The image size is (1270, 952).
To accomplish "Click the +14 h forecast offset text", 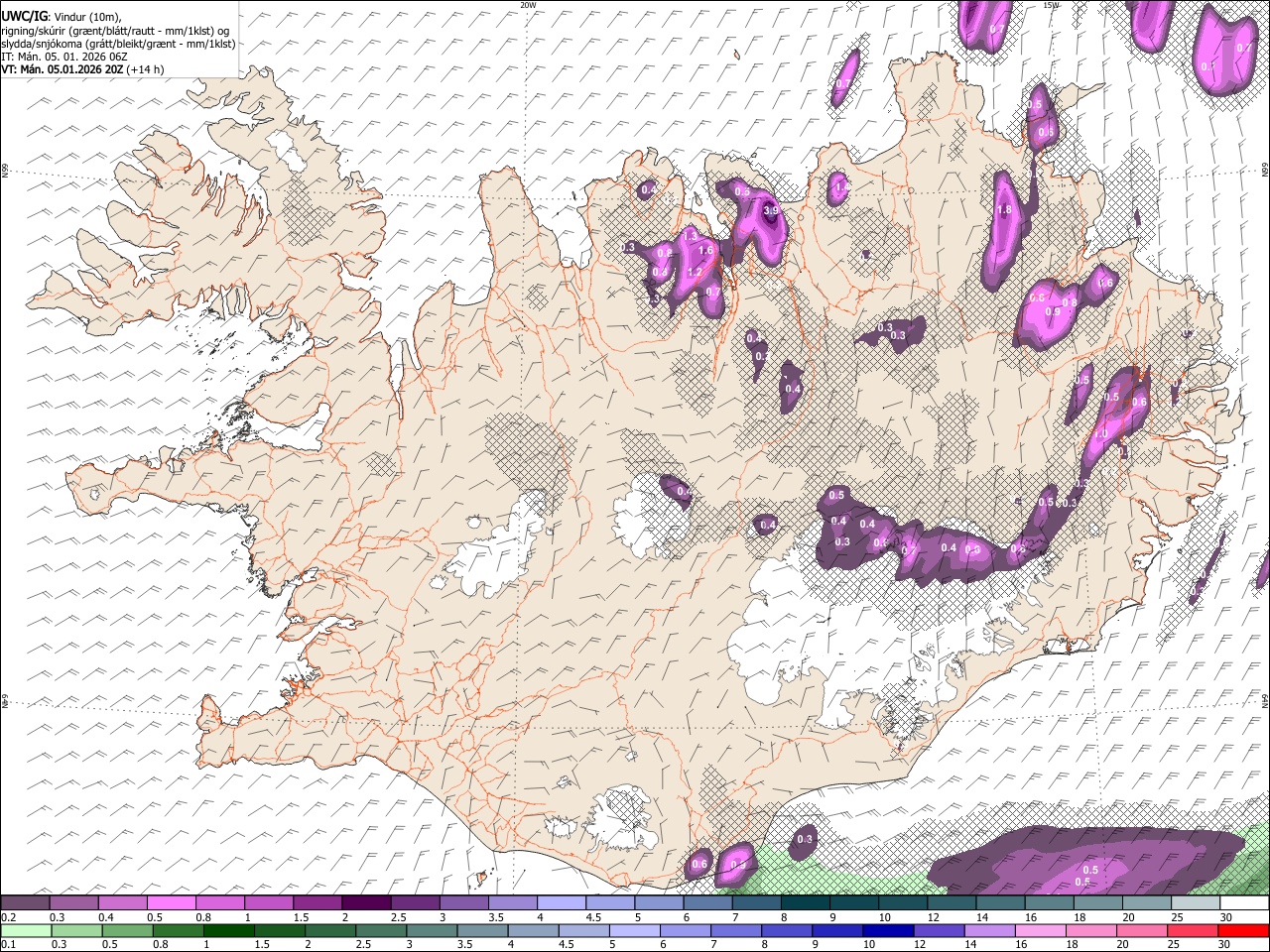I will click(x=146, y=69).
